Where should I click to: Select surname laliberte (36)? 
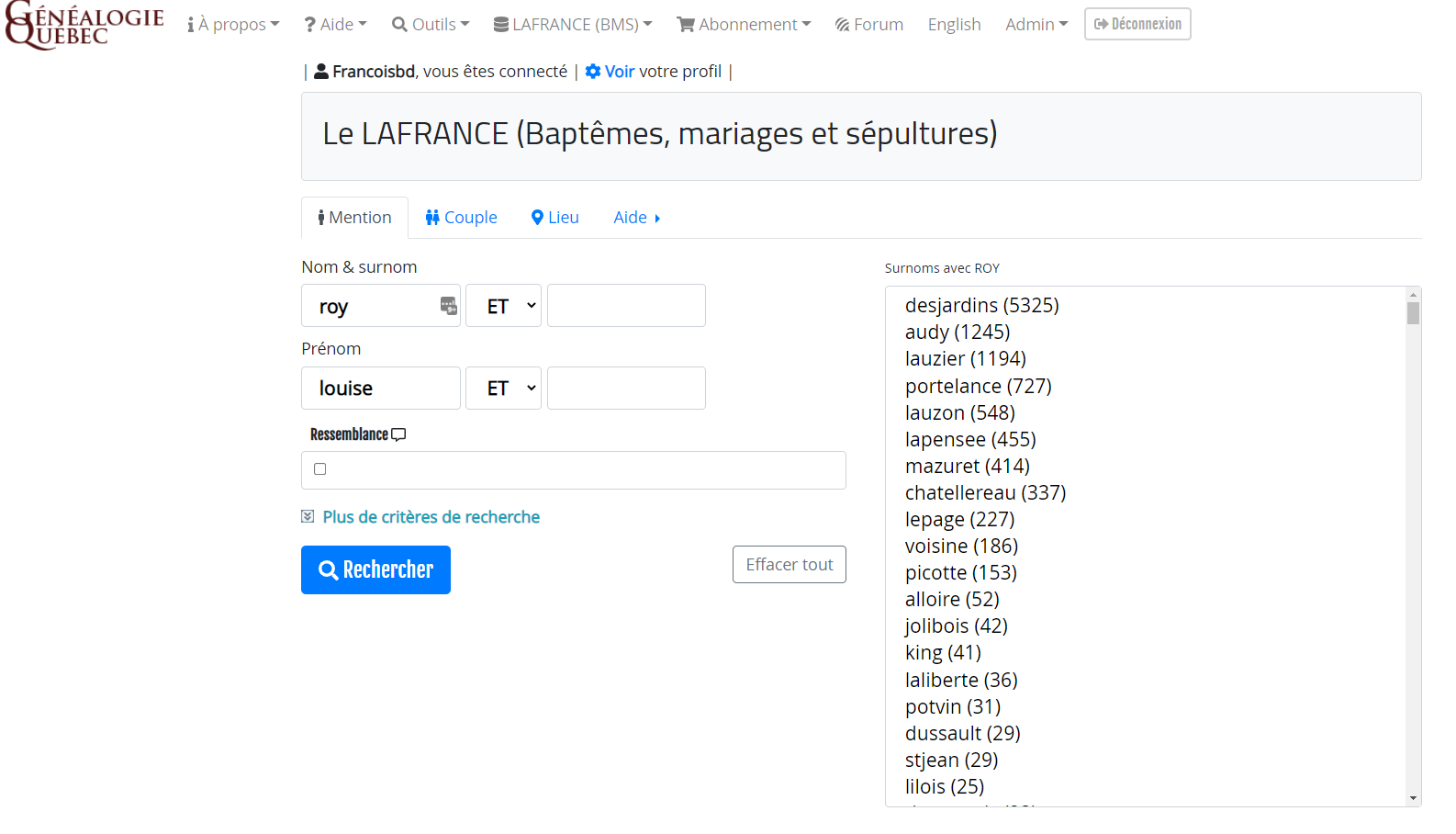[x=961, y=680]
